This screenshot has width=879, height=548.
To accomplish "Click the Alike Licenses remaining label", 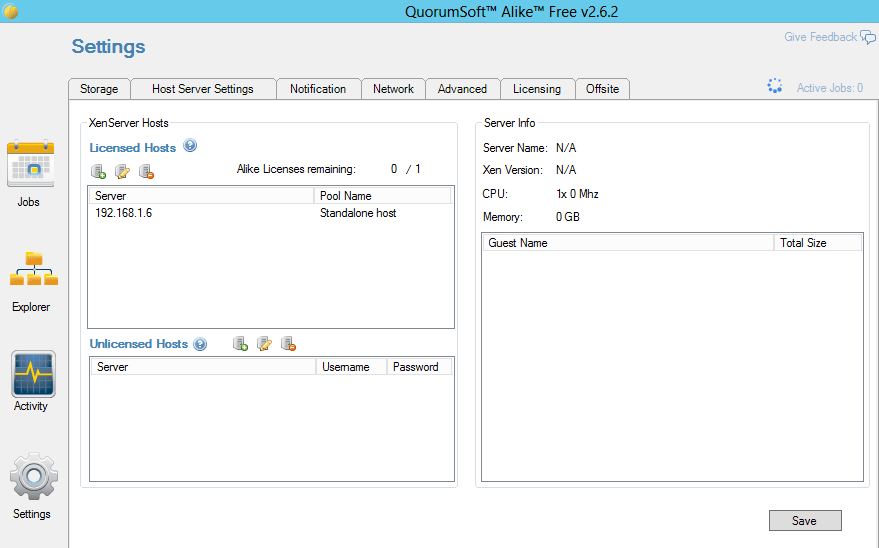I will [296, 169].
